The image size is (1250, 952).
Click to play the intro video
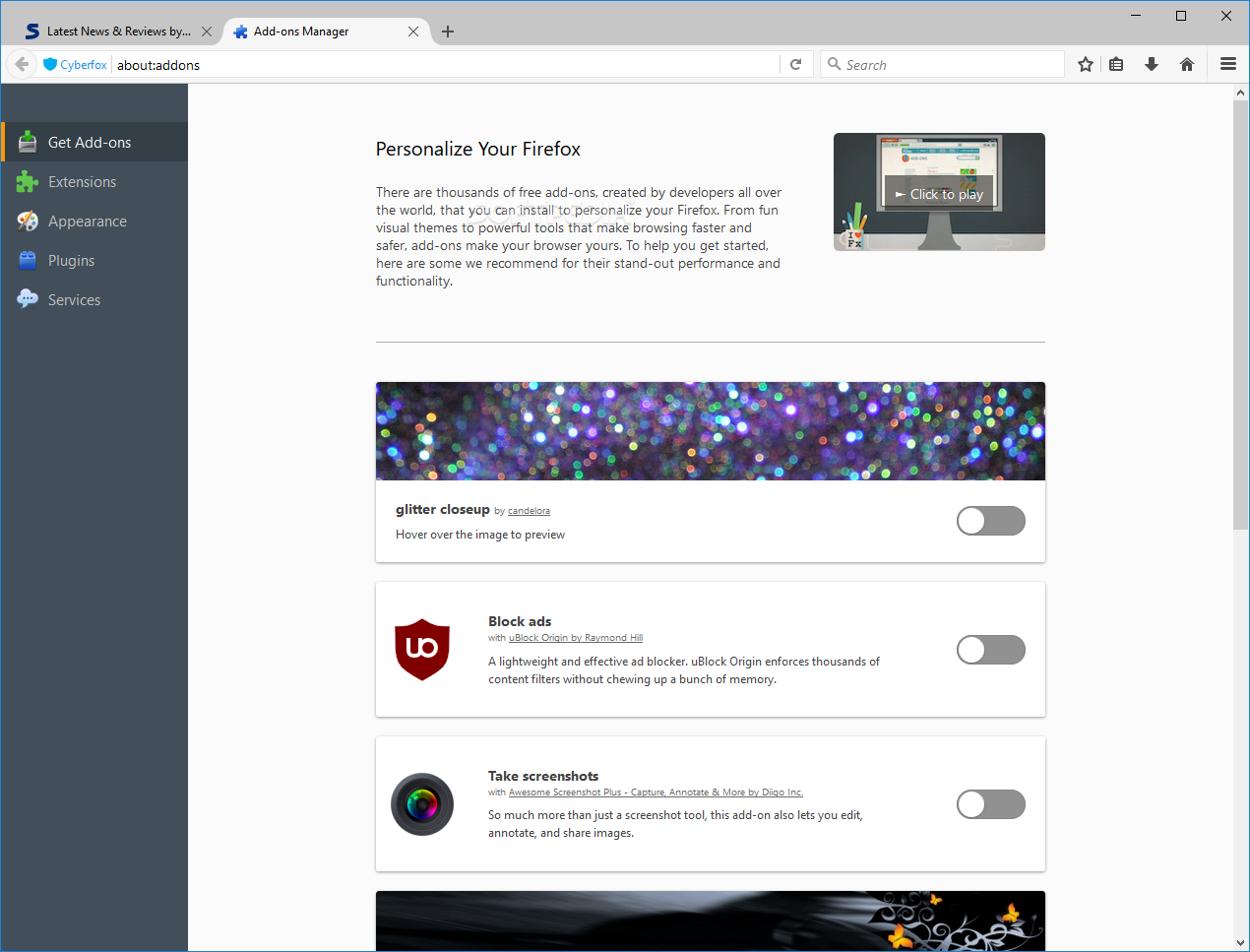939,192
